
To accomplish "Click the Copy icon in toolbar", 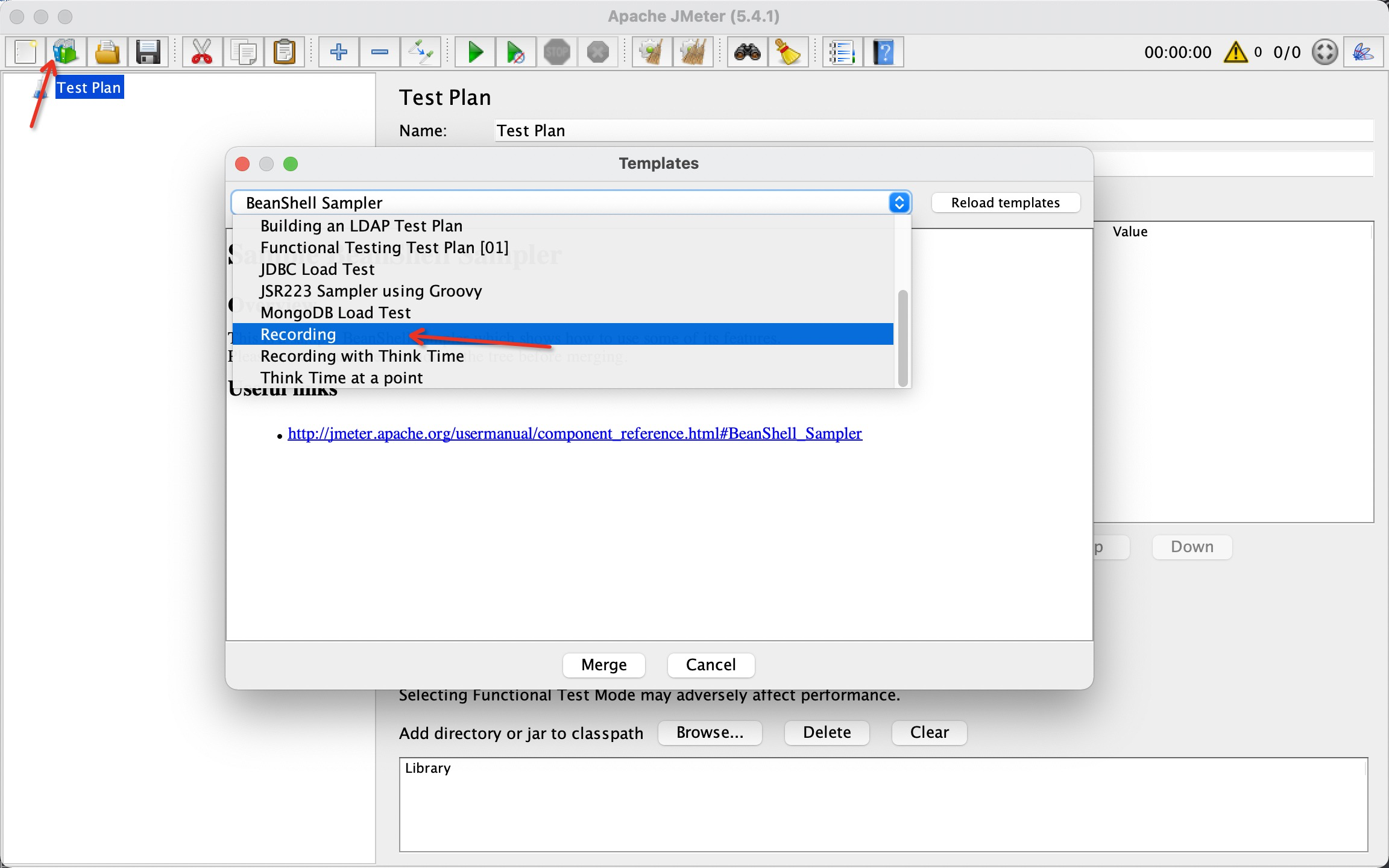I will tap(243, 52).
